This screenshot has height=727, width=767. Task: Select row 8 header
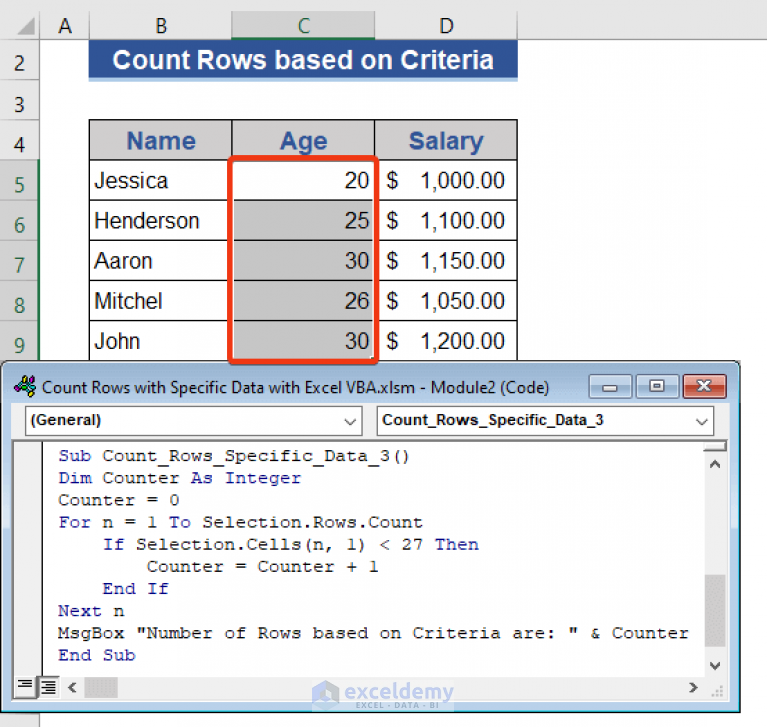(x=20, y=301)
